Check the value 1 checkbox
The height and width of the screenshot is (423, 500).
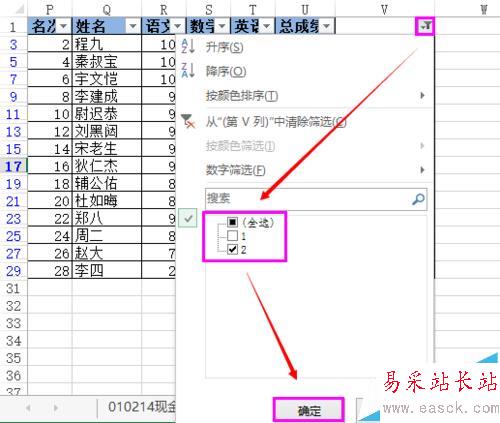pyautogui.click(x=232, y=236)
